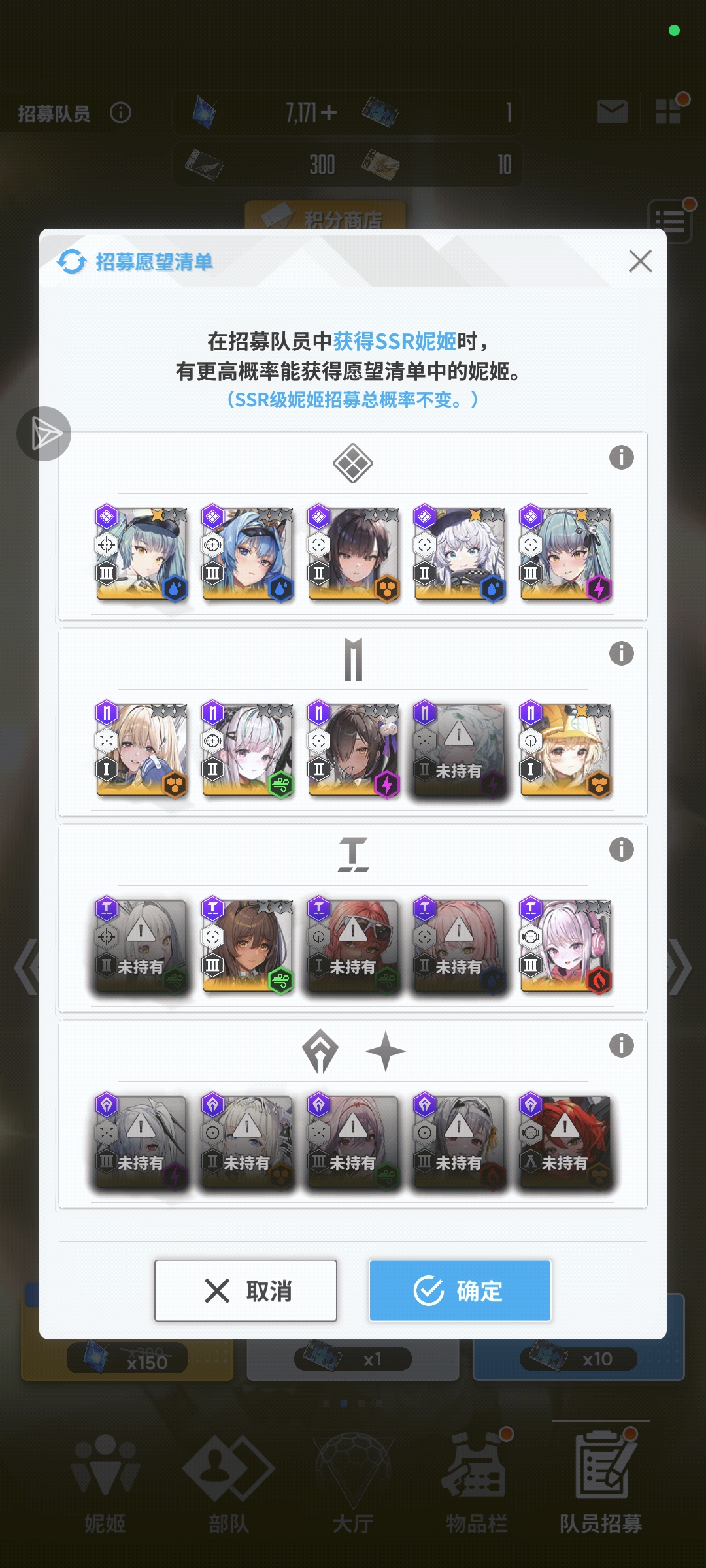
Task: Click the round paper-plane share icon
Action: pyautogui.click(x=44, y=434)
